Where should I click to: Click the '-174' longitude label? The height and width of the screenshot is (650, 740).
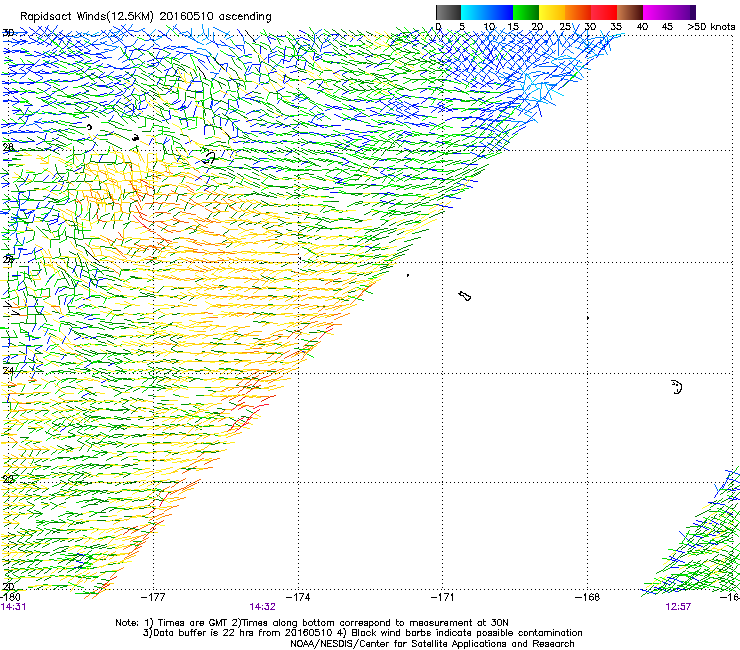tap(298, 597)
